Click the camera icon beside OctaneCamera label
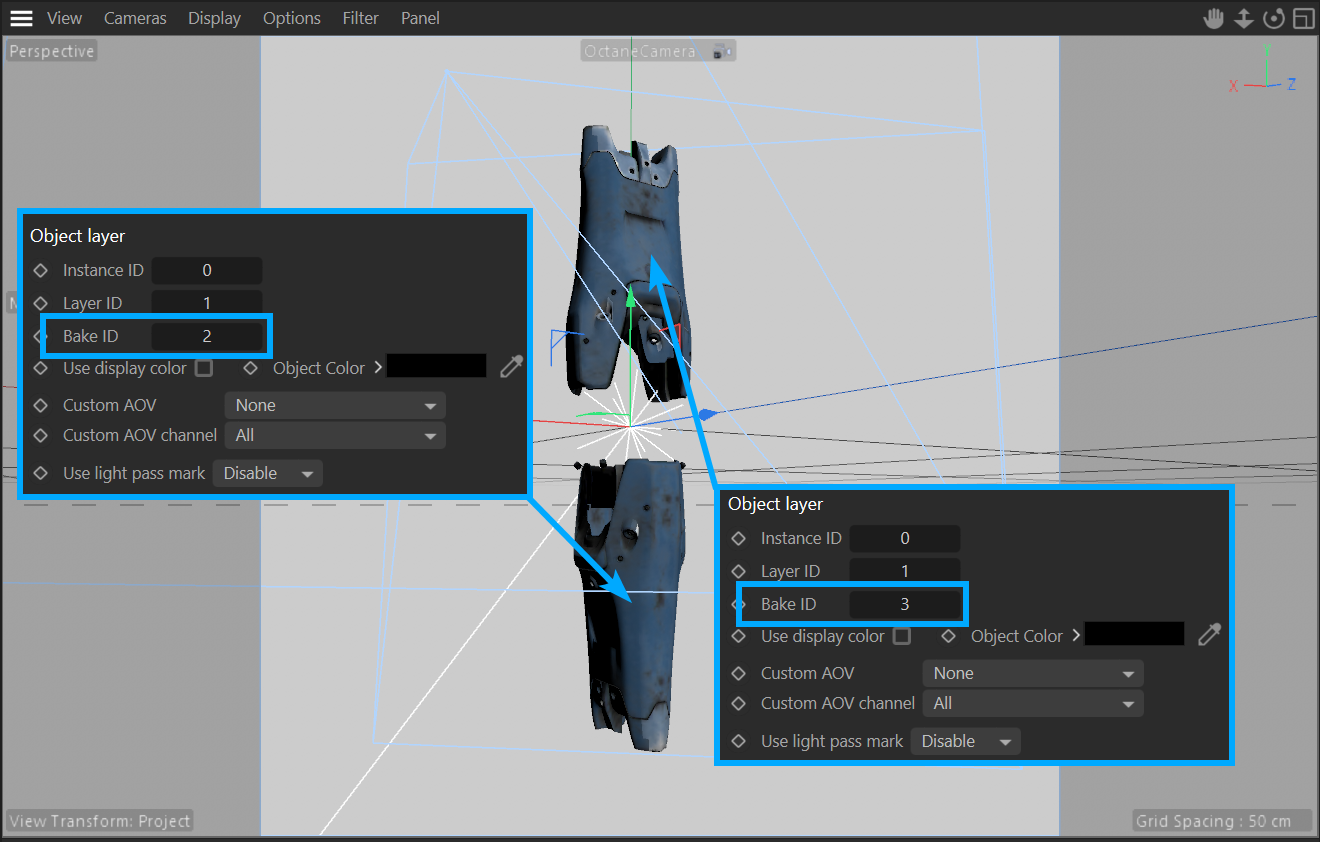Screen dimensions: 1320x842 (721, 51)
